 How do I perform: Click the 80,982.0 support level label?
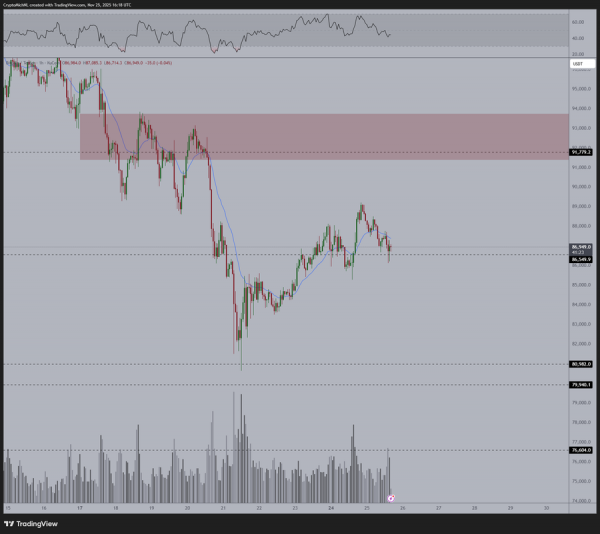tap(581, 364)
